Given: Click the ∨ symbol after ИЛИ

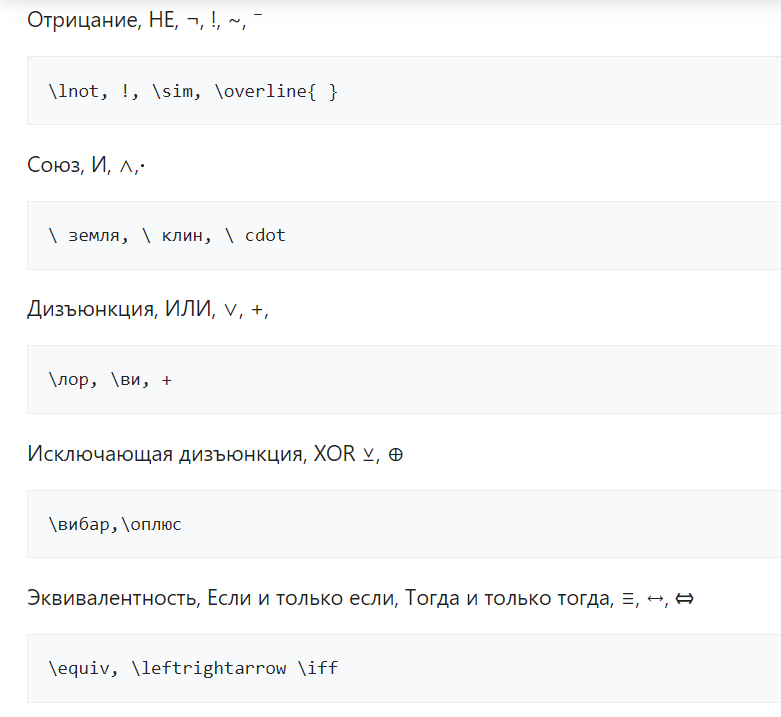Looking at the screenshot, I should (x=230, y=310).
